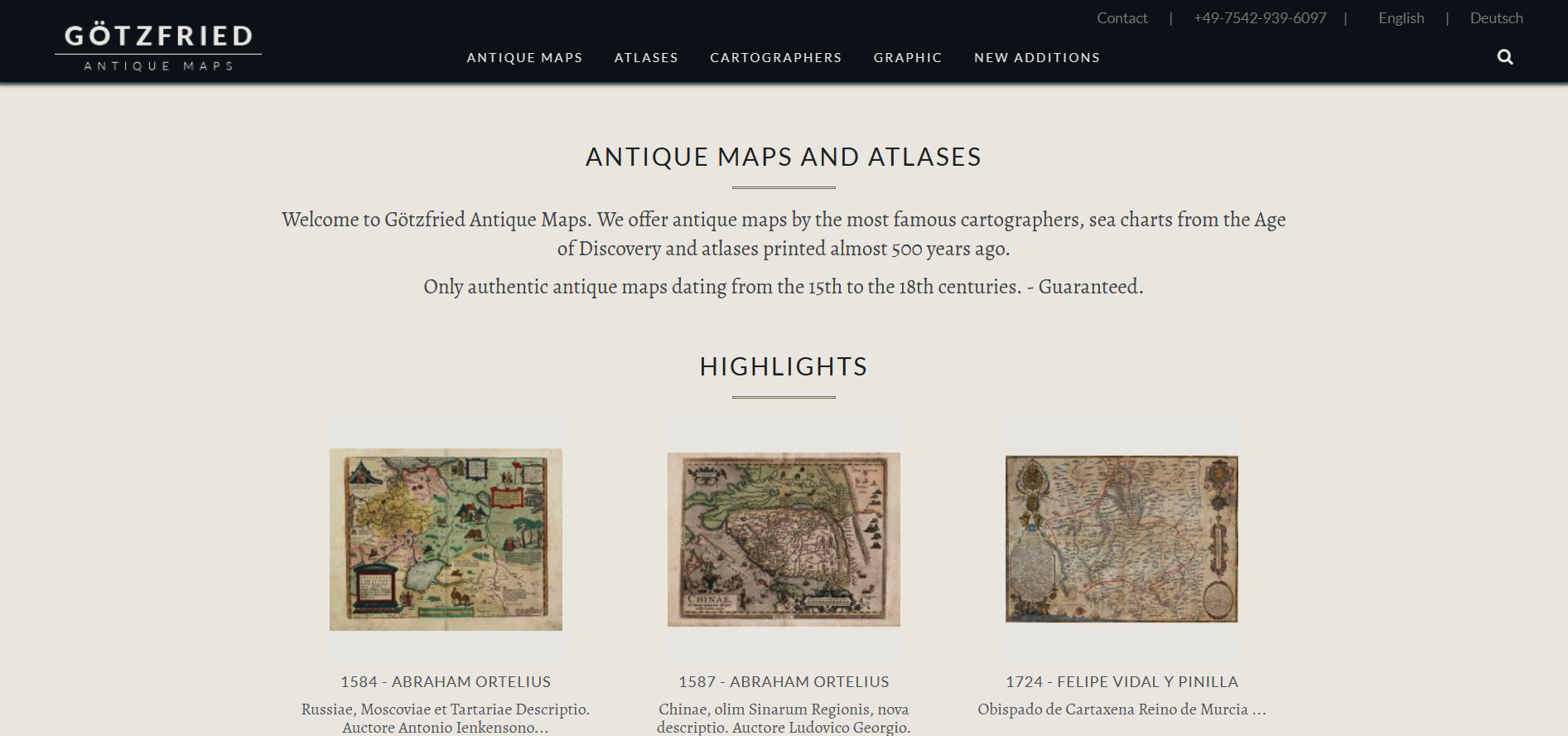Open the Antique Maps menu

click(524, 57)
